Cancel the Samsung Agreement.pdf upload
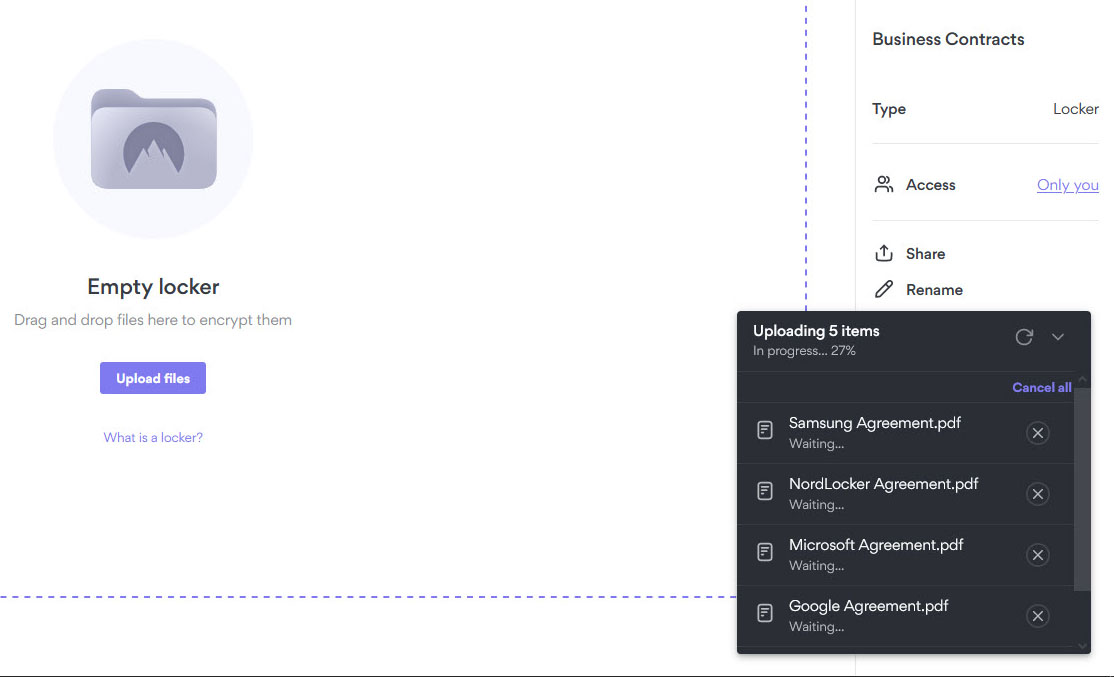 point(1037,433)
